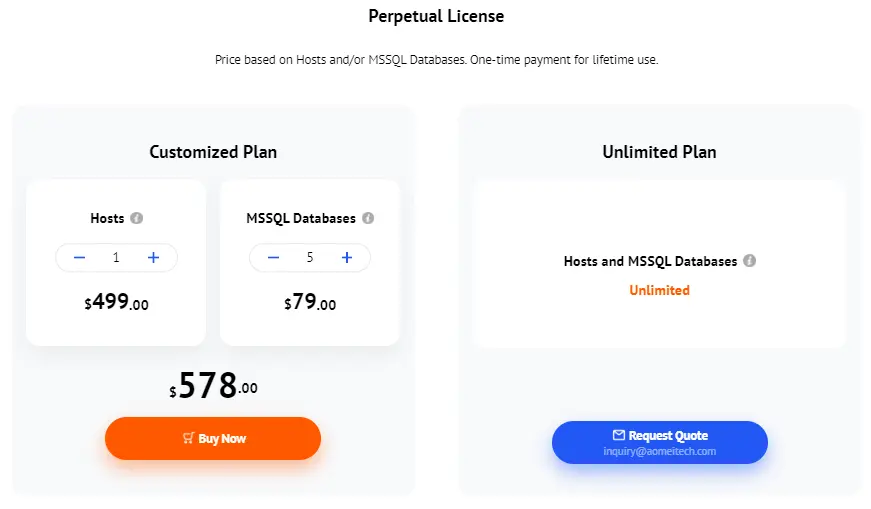Image resolution: width=871 pixels, height=509 pixels.
Task: Click the info icon next to Hosts
Action: coord(137,218)
